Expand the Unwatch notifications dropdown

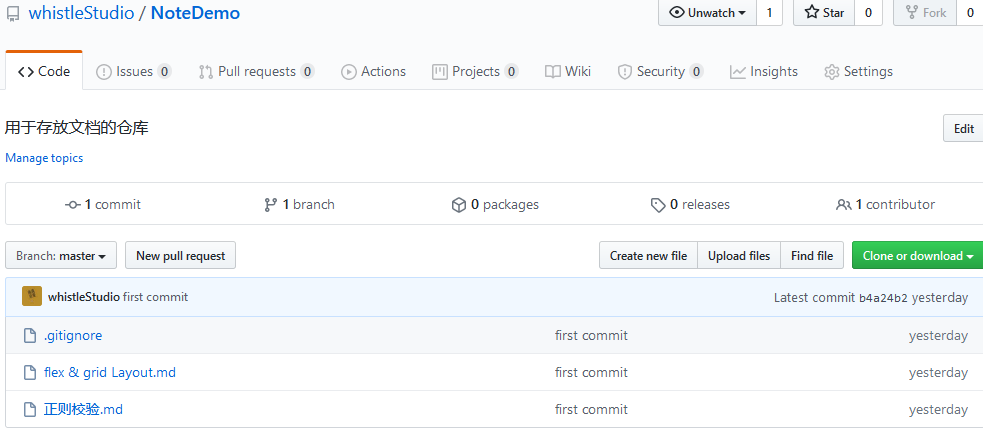coord(707,13)
